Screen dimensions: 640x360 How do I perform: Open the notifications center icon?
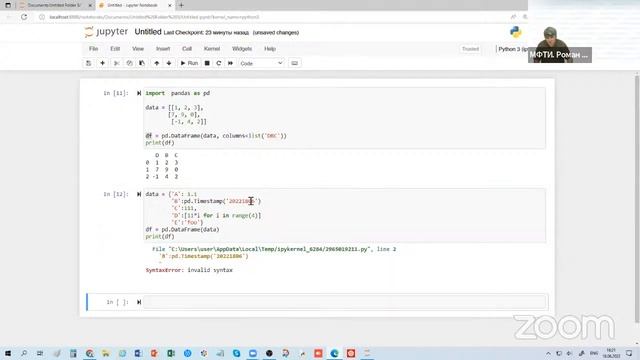point(629,353)
